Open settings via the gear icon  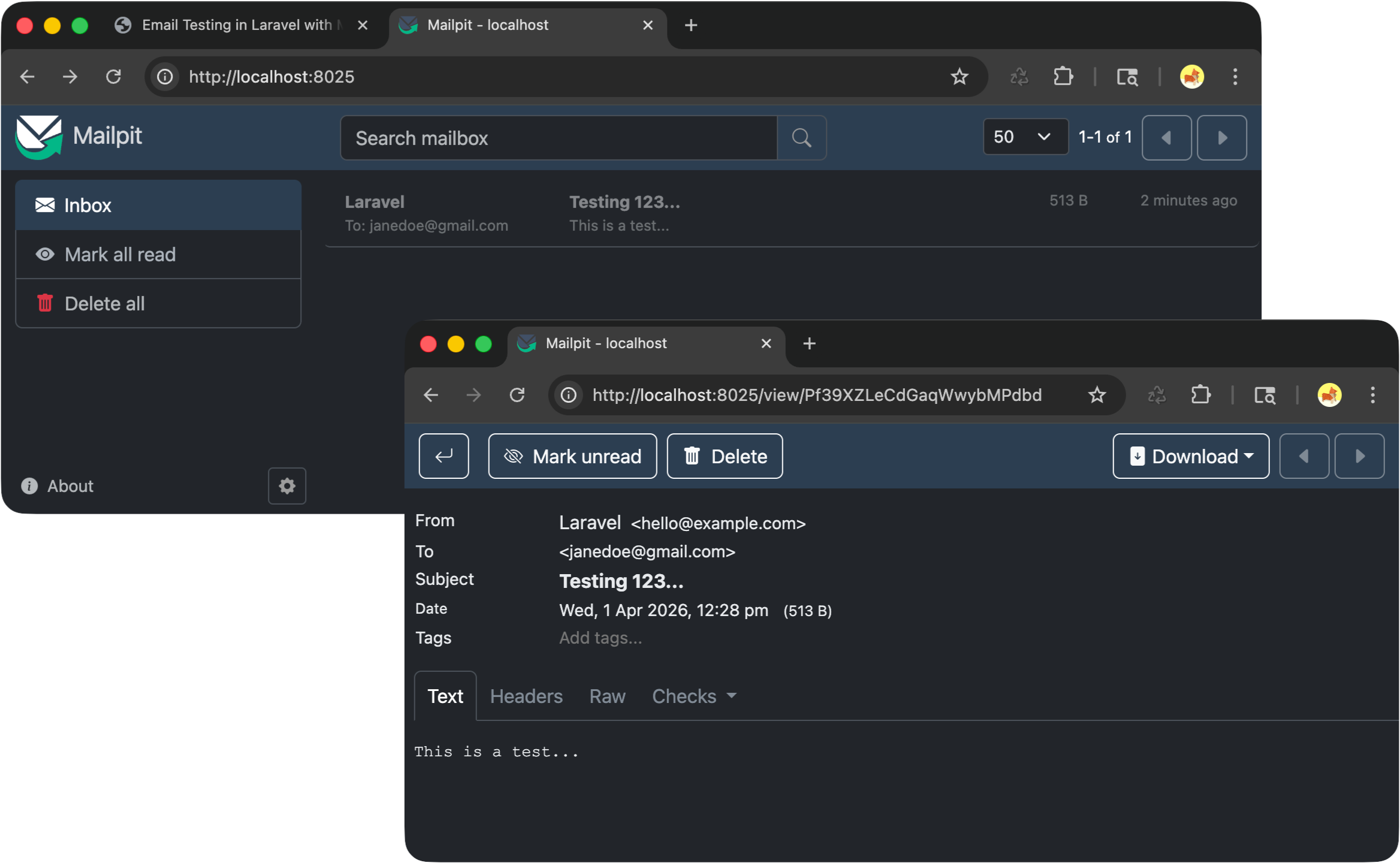(x=287, y=486)
